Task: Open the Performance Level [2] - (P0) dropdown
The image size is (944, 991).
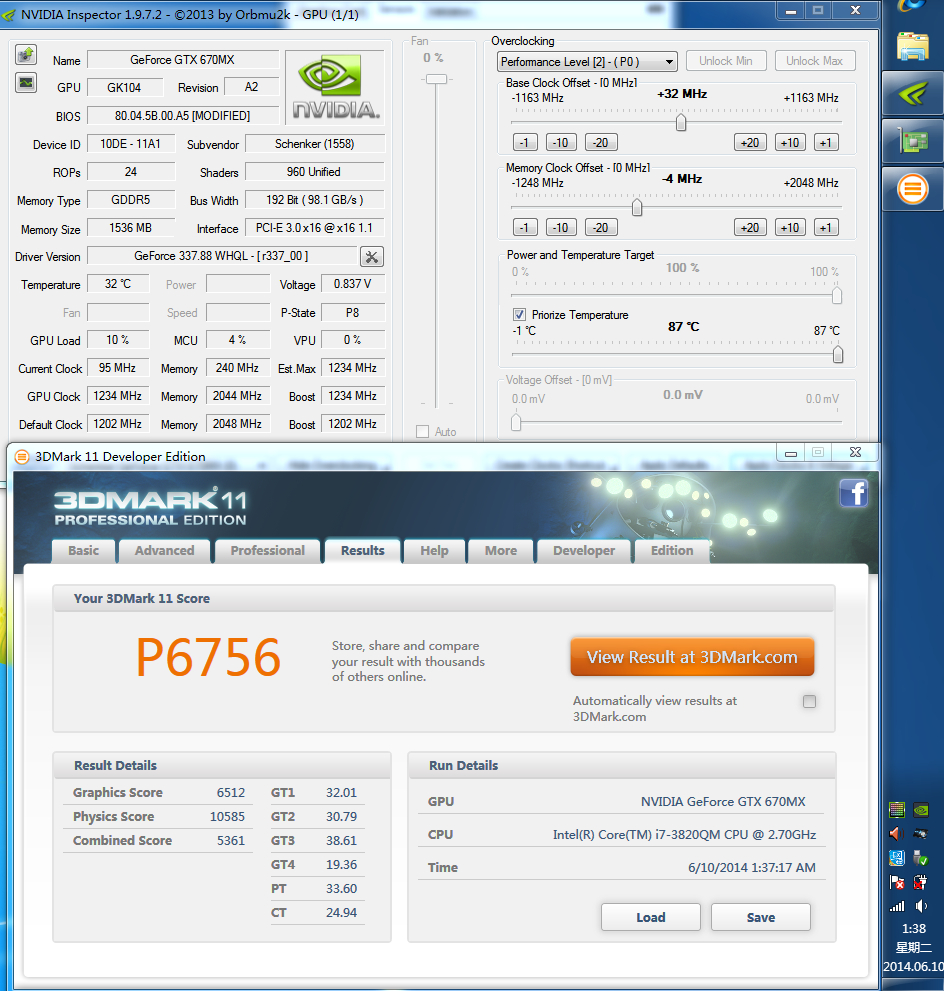Action: coord(587,62)
